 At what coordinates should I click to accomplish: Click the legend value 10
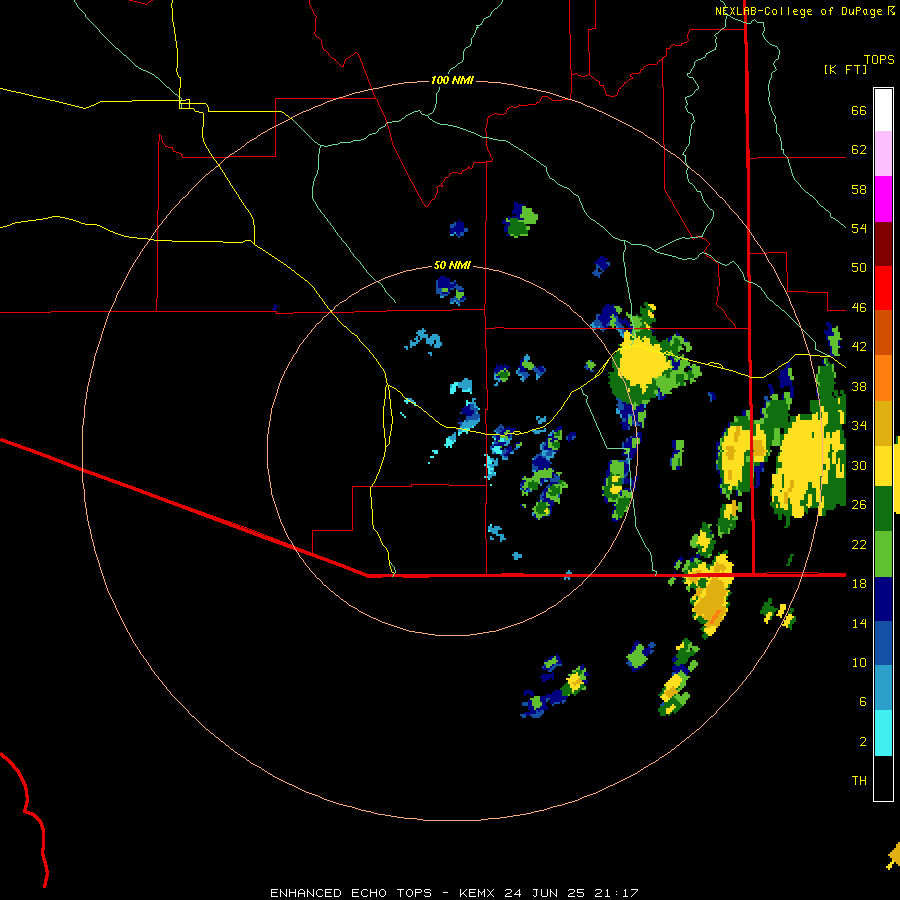[859, 662]
